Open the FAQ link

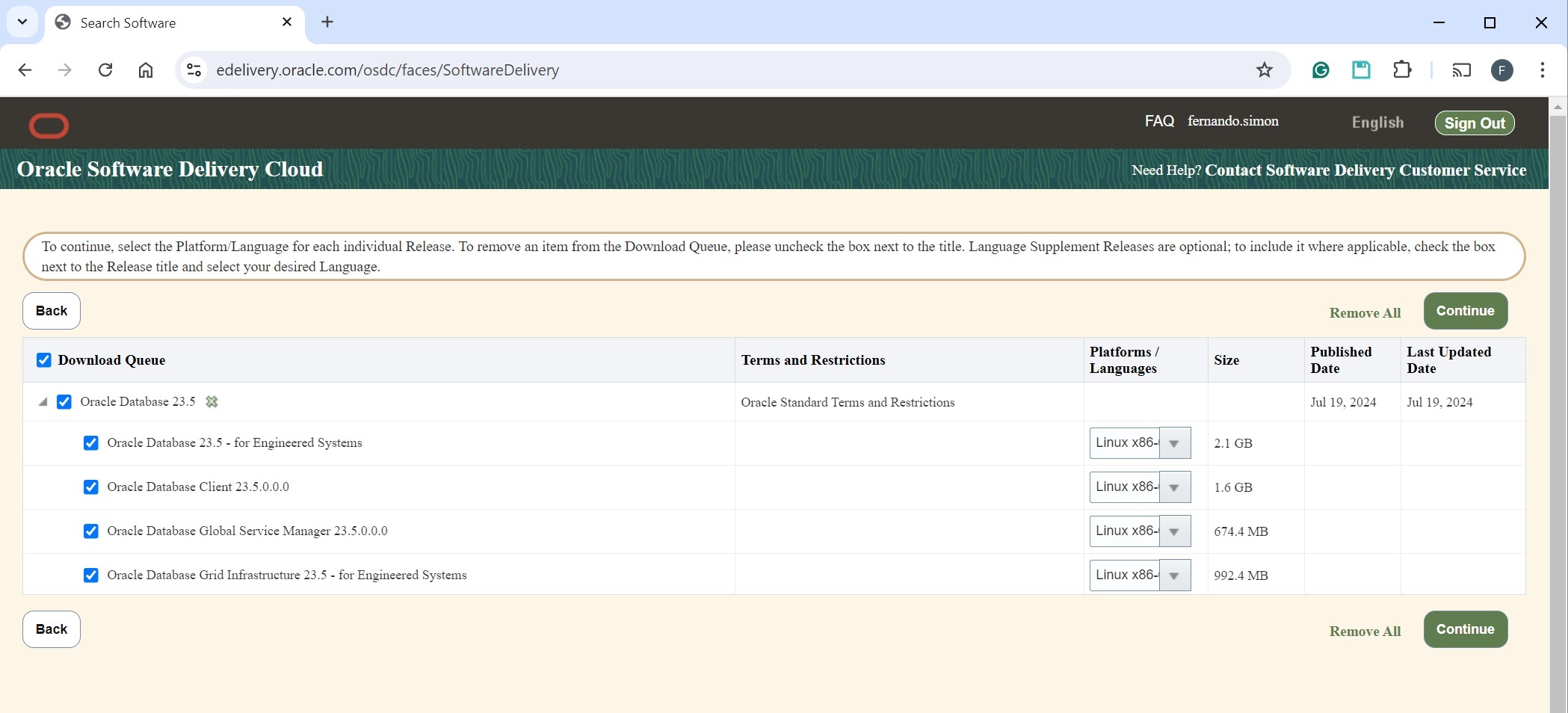[1159, 121]
